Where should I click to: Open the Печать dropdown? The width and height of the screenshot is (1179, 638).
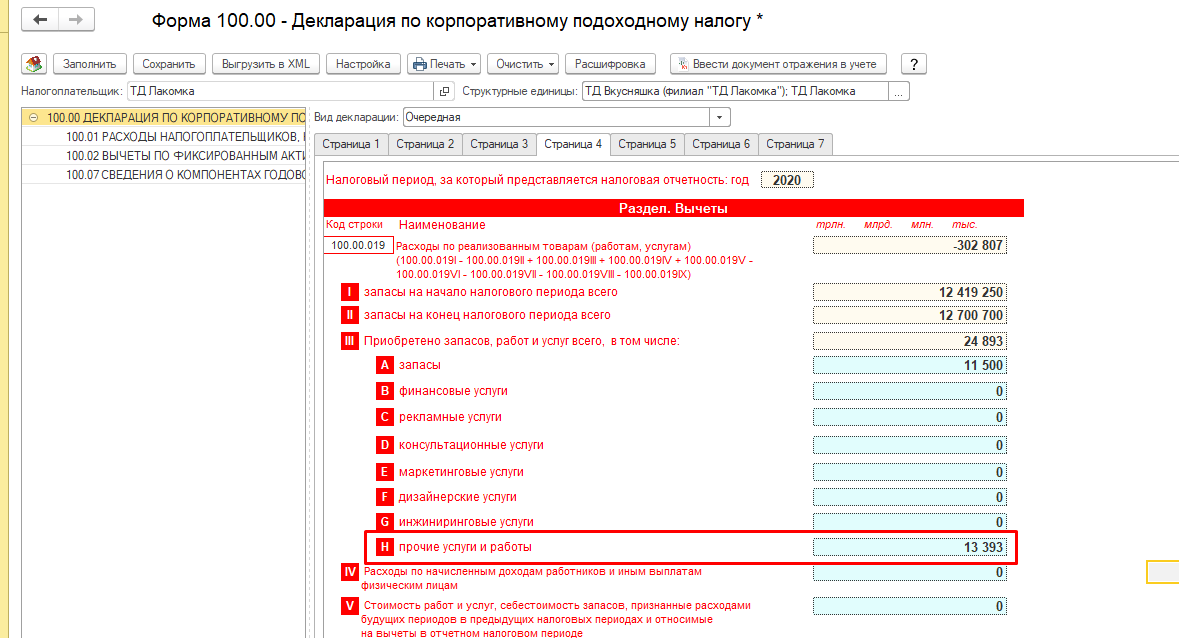click(444, 64)
